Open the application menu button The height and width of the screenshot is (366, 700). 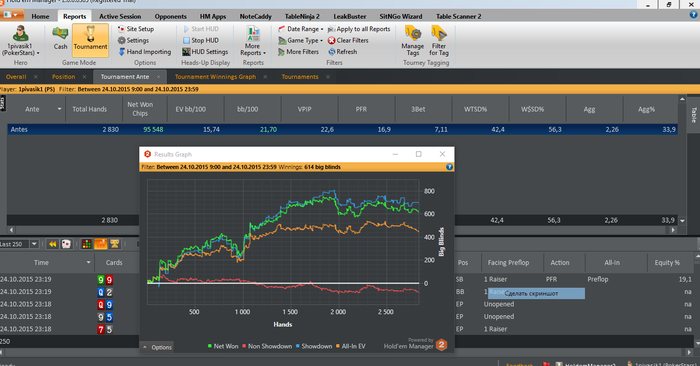(x=12, y=15)
